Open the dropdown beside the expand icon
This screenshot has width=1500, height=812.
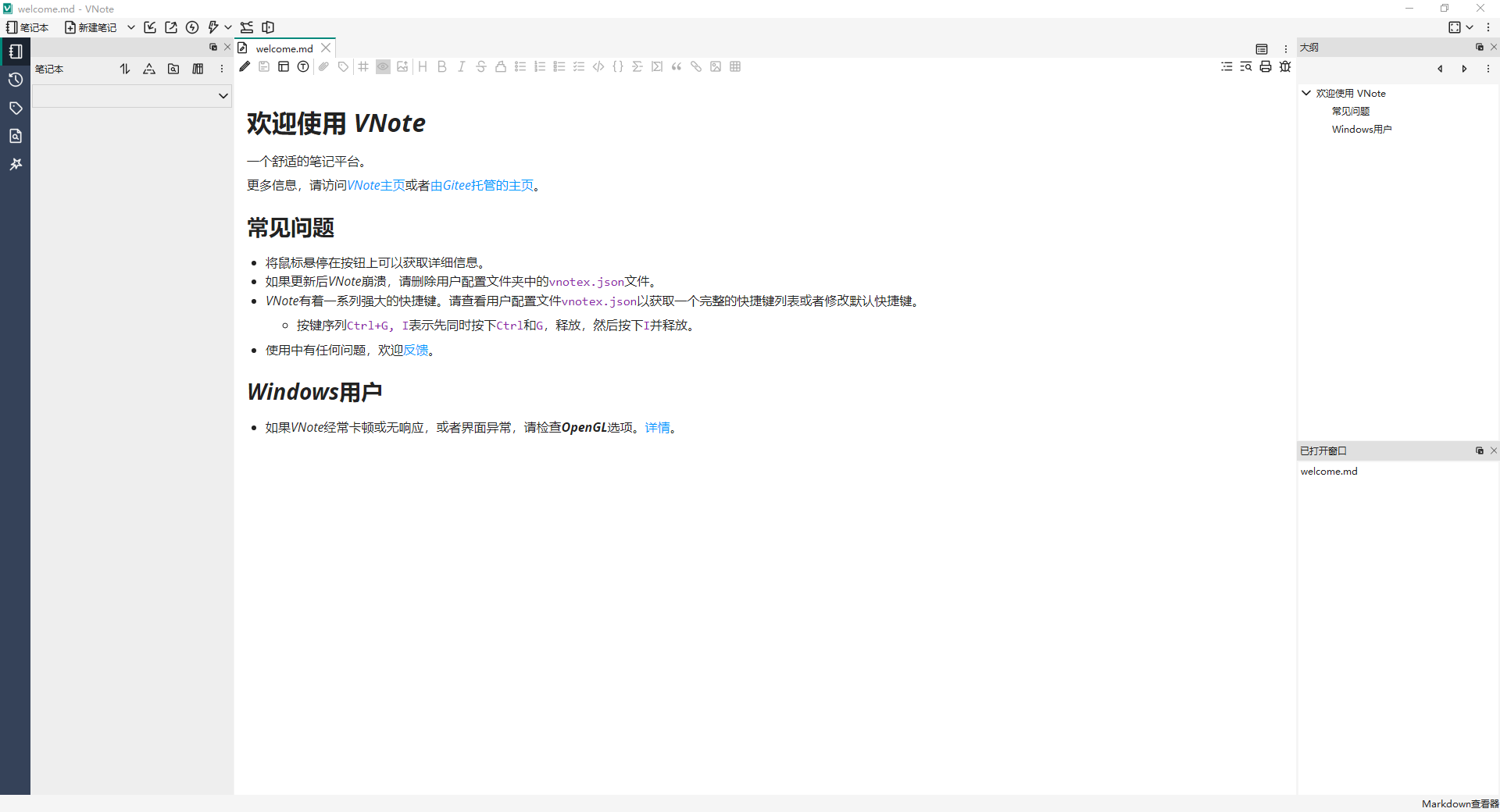coord(1470,27)
